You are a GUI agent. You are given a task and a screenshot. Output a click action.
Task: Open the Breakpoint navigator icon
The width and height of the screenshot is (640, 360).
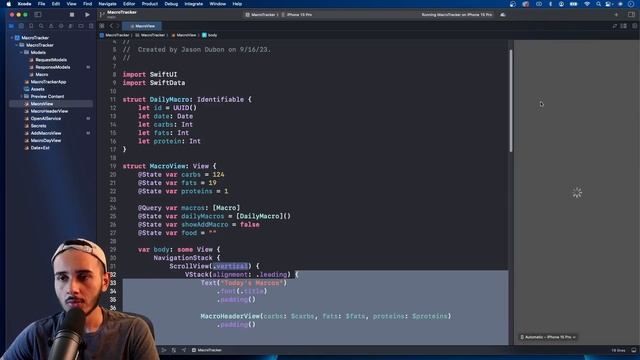coord(81,26)
